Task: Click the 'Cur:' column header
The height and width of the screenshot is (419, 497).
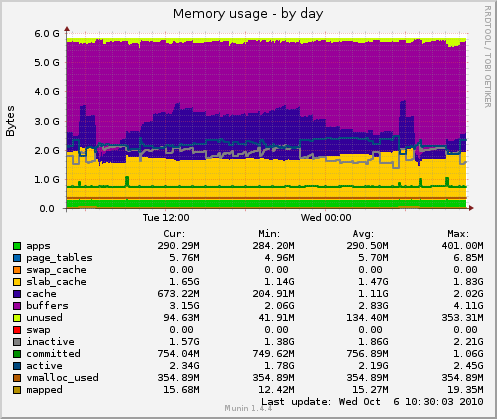Action: tap(174, 234)
